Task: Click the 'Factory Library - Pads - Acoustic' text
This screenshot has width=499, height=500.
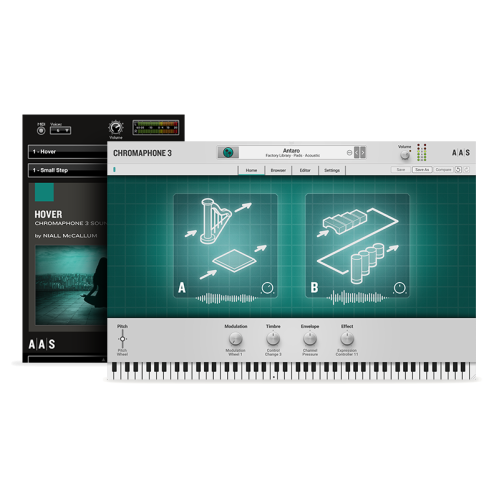Action: pos(292,156)
